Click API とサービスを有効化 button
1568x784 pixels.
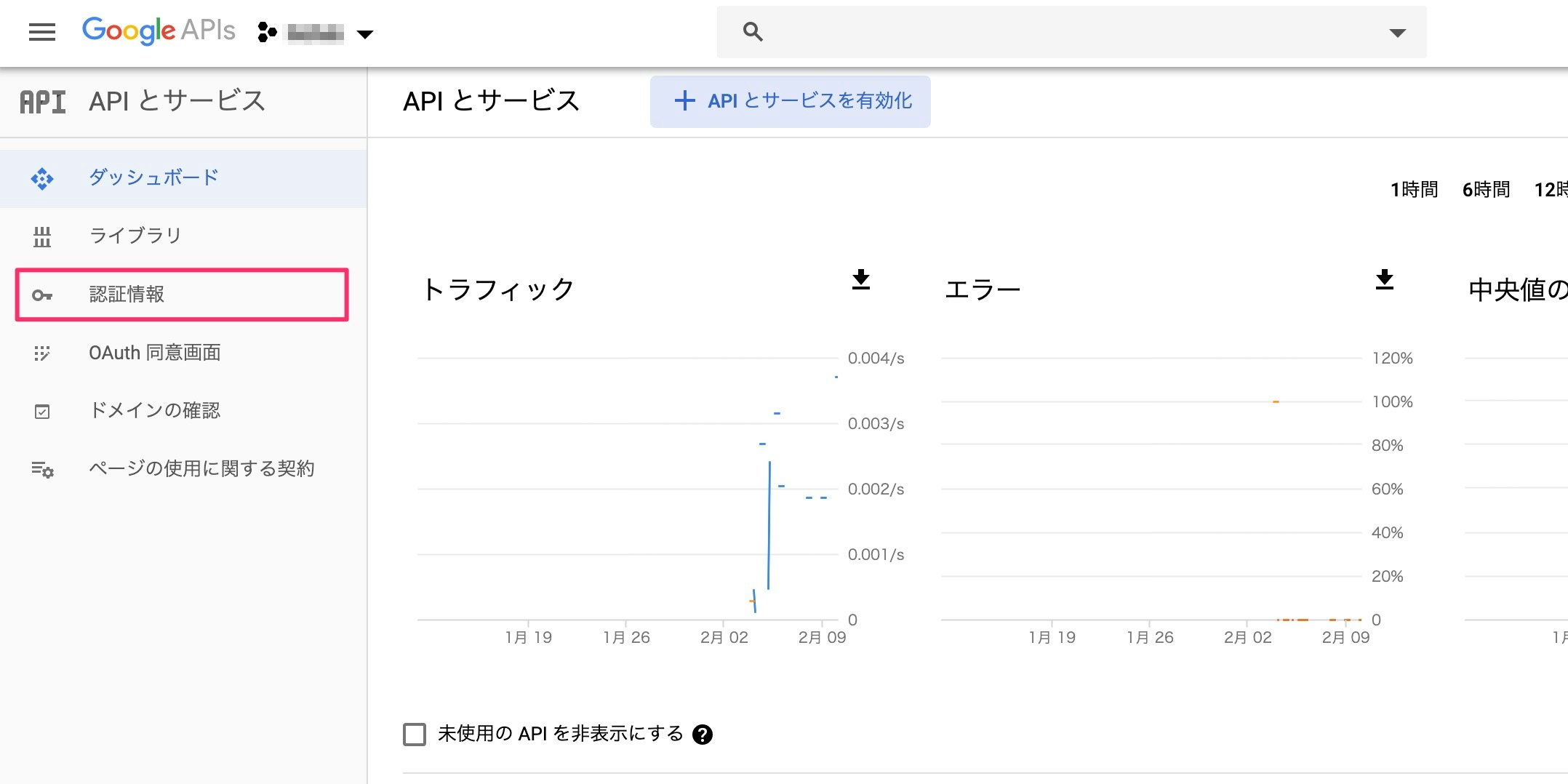790,101
